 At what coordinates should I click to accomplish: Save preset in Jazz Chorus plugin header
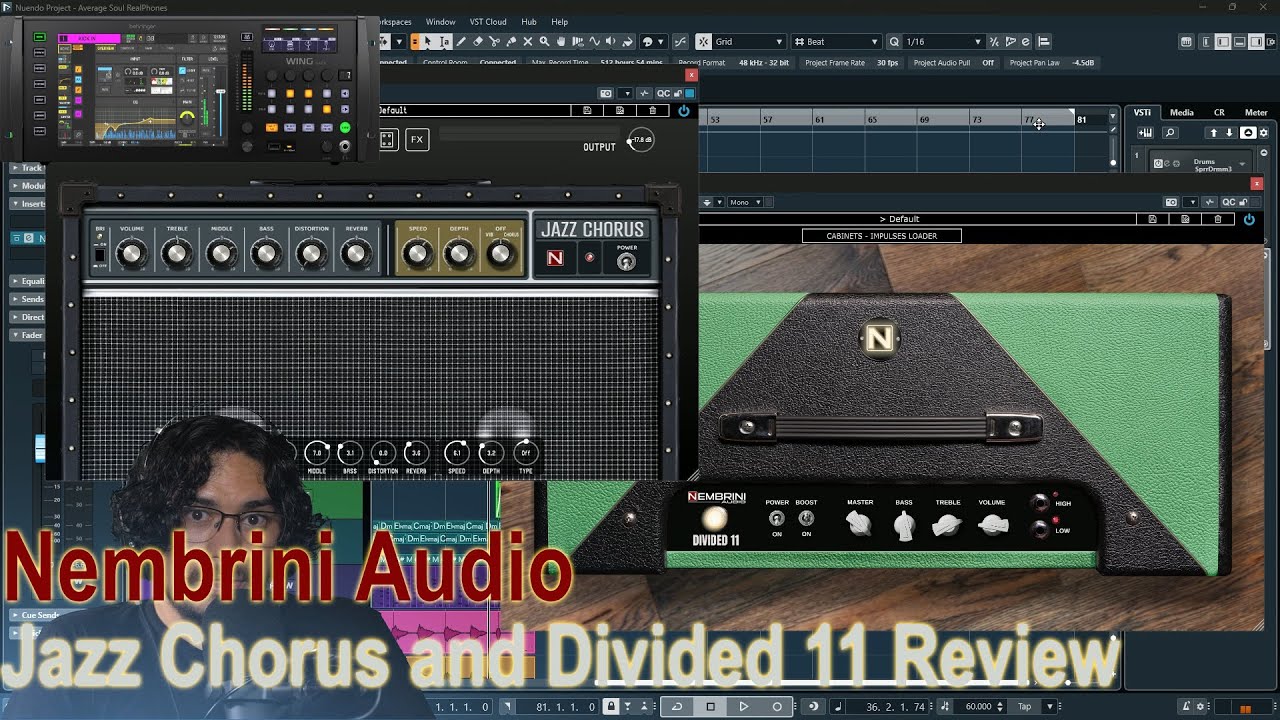[x=587, y=110]
